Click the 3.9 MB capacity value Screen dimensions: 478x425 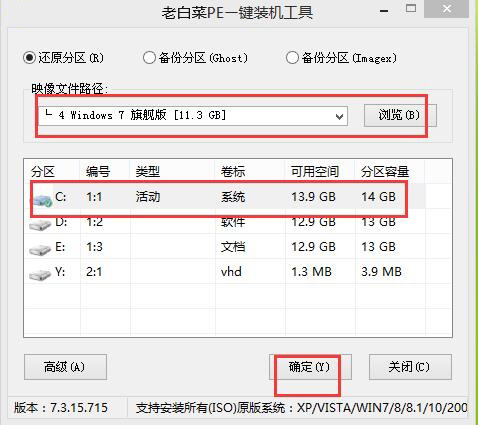[x=381, y=272]
